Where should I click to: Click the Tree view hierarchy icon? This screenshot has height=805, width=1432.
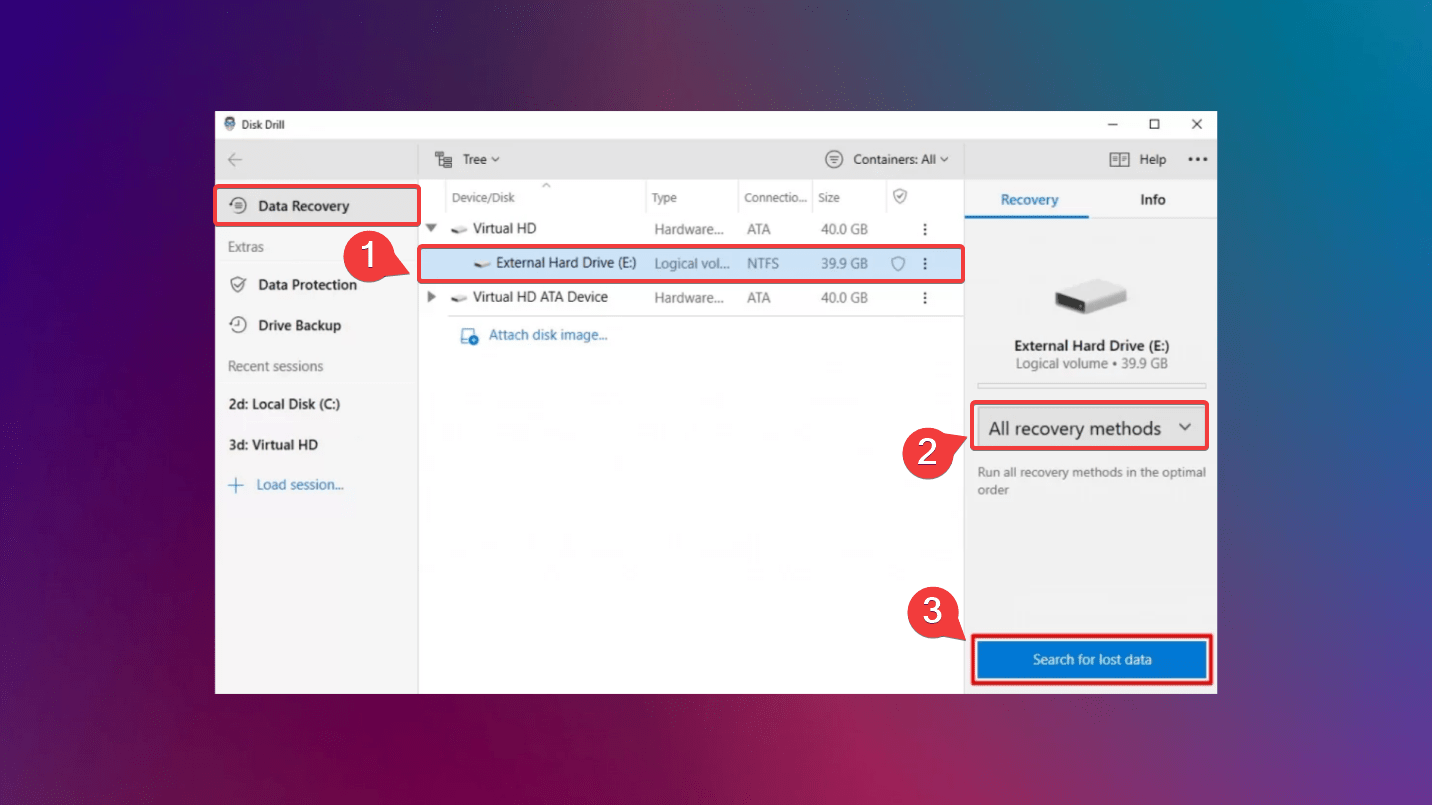click(x=444, y=159)
